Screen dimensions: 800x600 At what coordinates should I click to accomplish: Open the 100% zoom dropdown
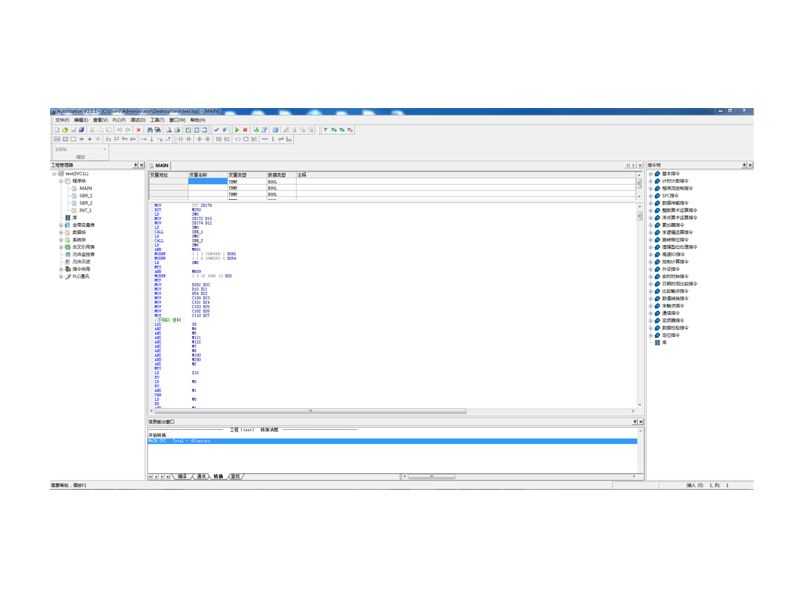pyautogui.click(x=104, y=149)
